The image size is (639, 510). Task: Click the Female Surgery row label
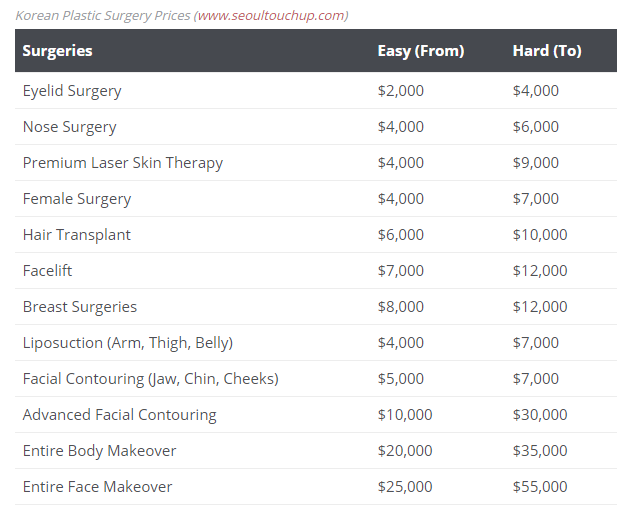coord(77,199)
